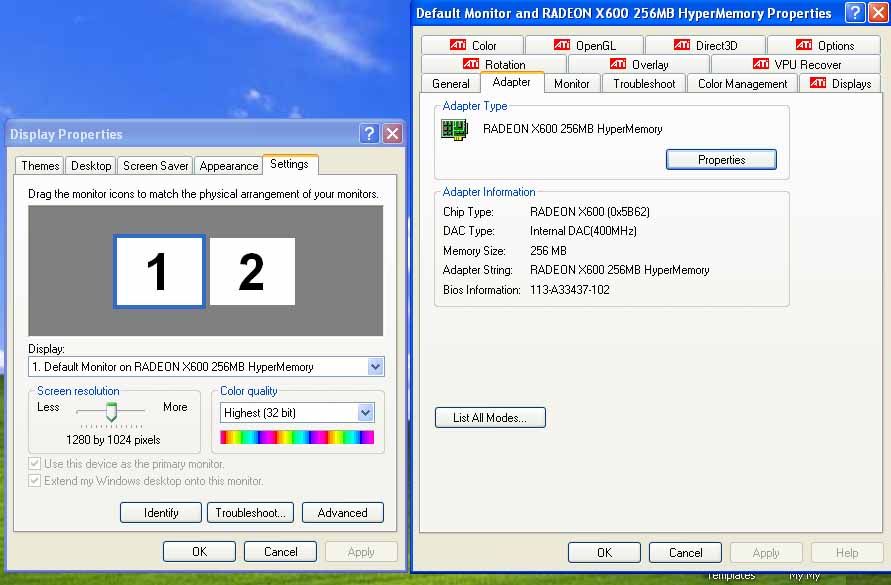Switch to the Direct3D tab
The width and height of the screenshot is (891, 585).
[705, 45]
